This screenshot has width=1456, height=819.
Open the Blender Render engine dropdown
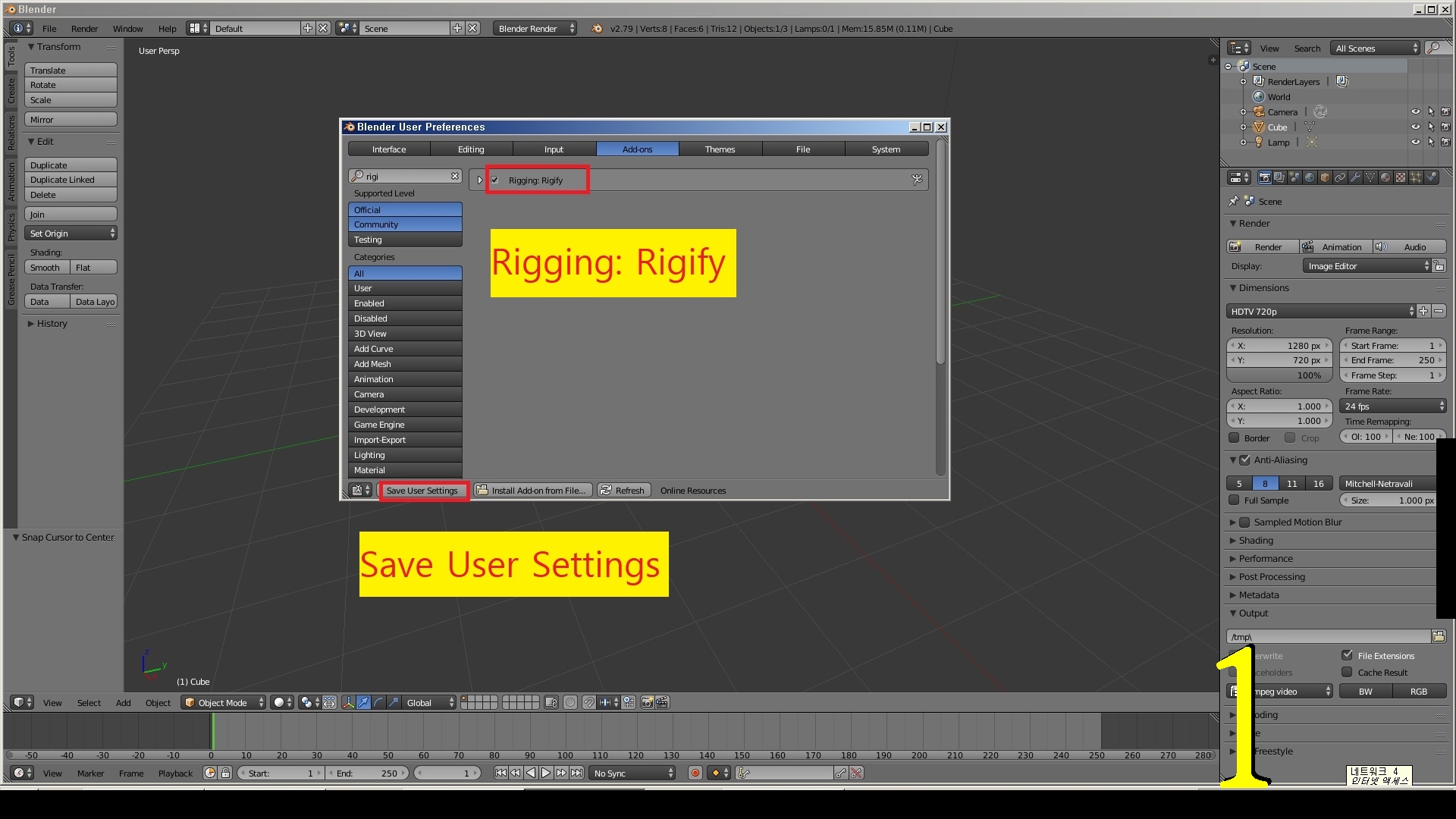pos(535,28)
